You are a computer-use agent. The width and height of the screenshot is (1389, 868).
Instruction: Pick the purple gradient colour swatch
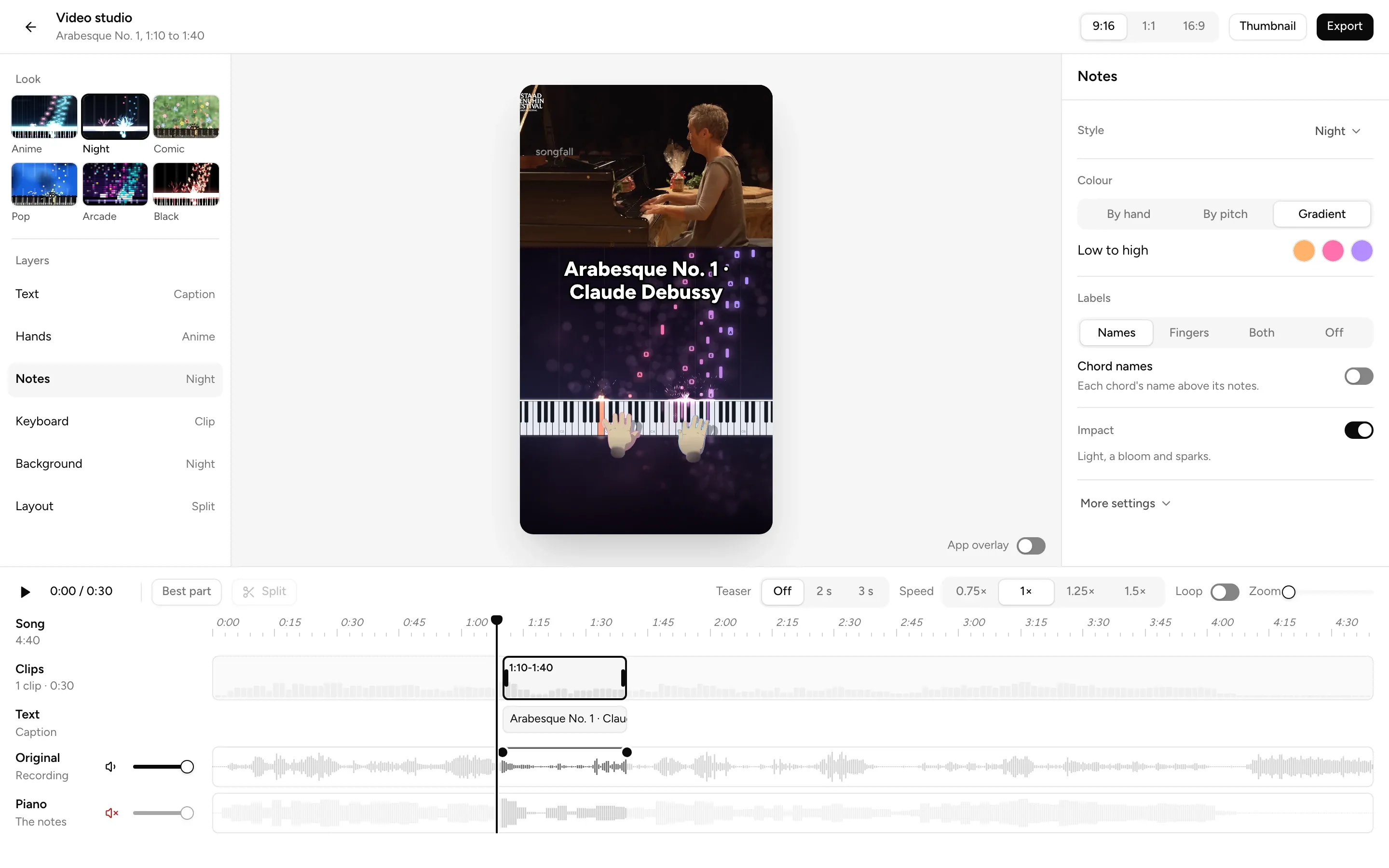tap(1362, 251)
